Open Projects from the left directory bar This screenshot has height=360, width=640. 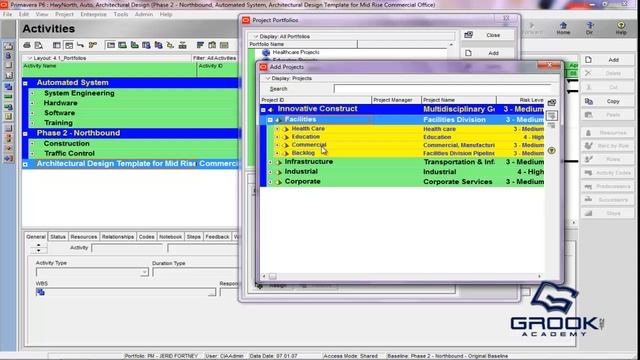tap(8, 46)
